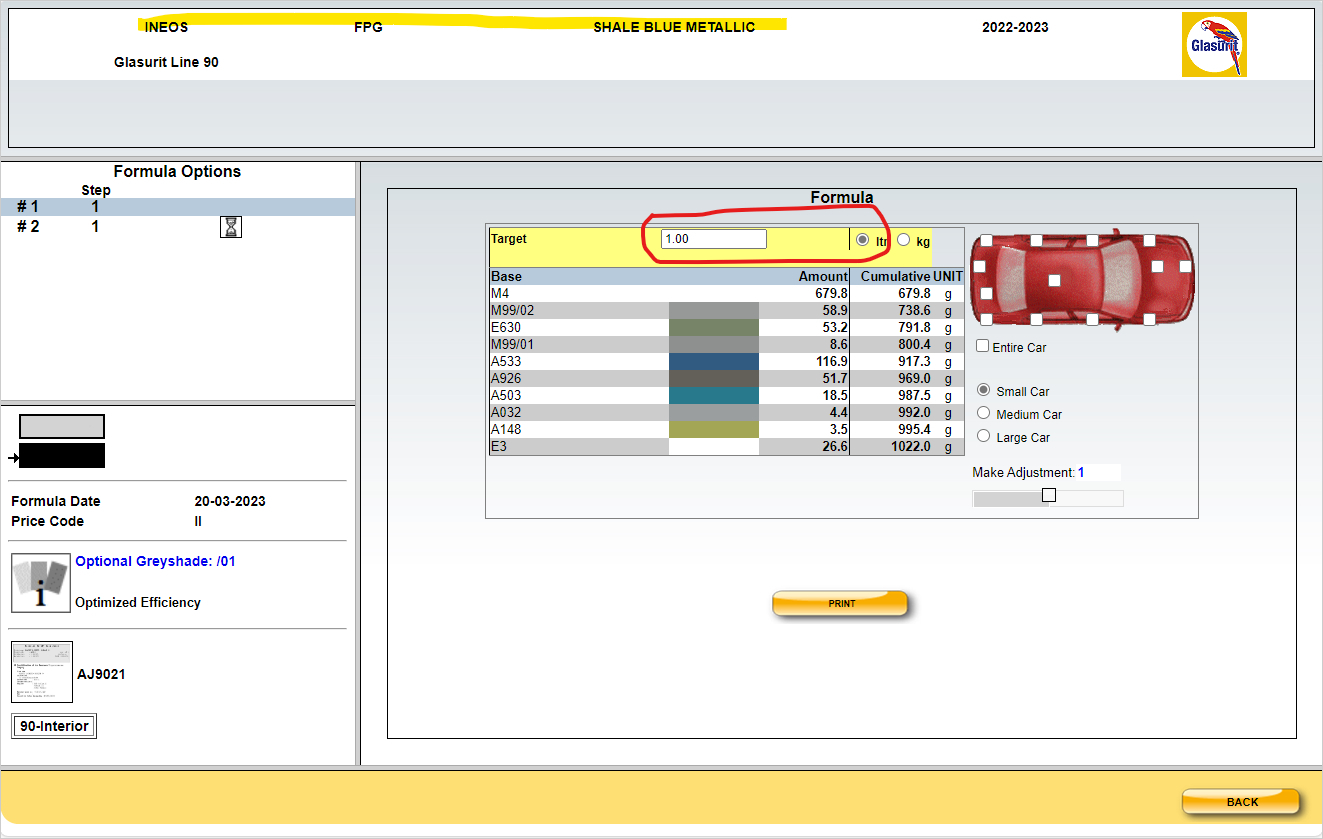
Task: Click the light grey color box in left panel
Action: tap(62, 426)
